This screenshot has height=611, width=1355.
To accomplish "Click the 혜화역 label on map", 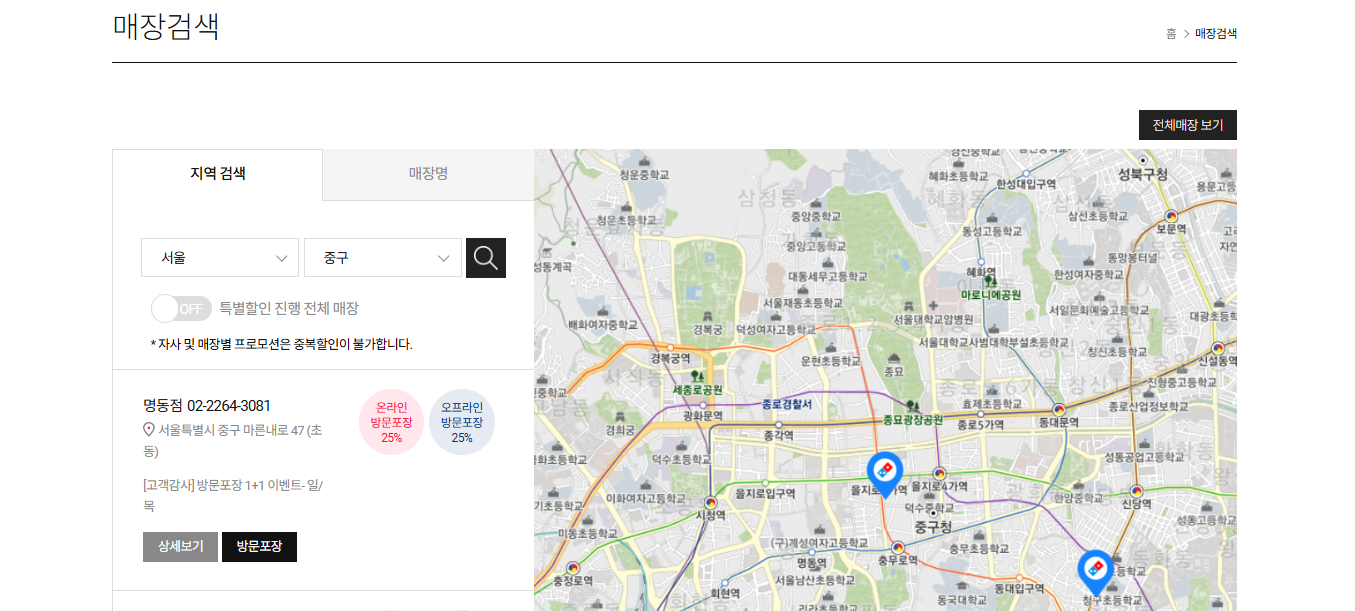I will coord(981,271).
